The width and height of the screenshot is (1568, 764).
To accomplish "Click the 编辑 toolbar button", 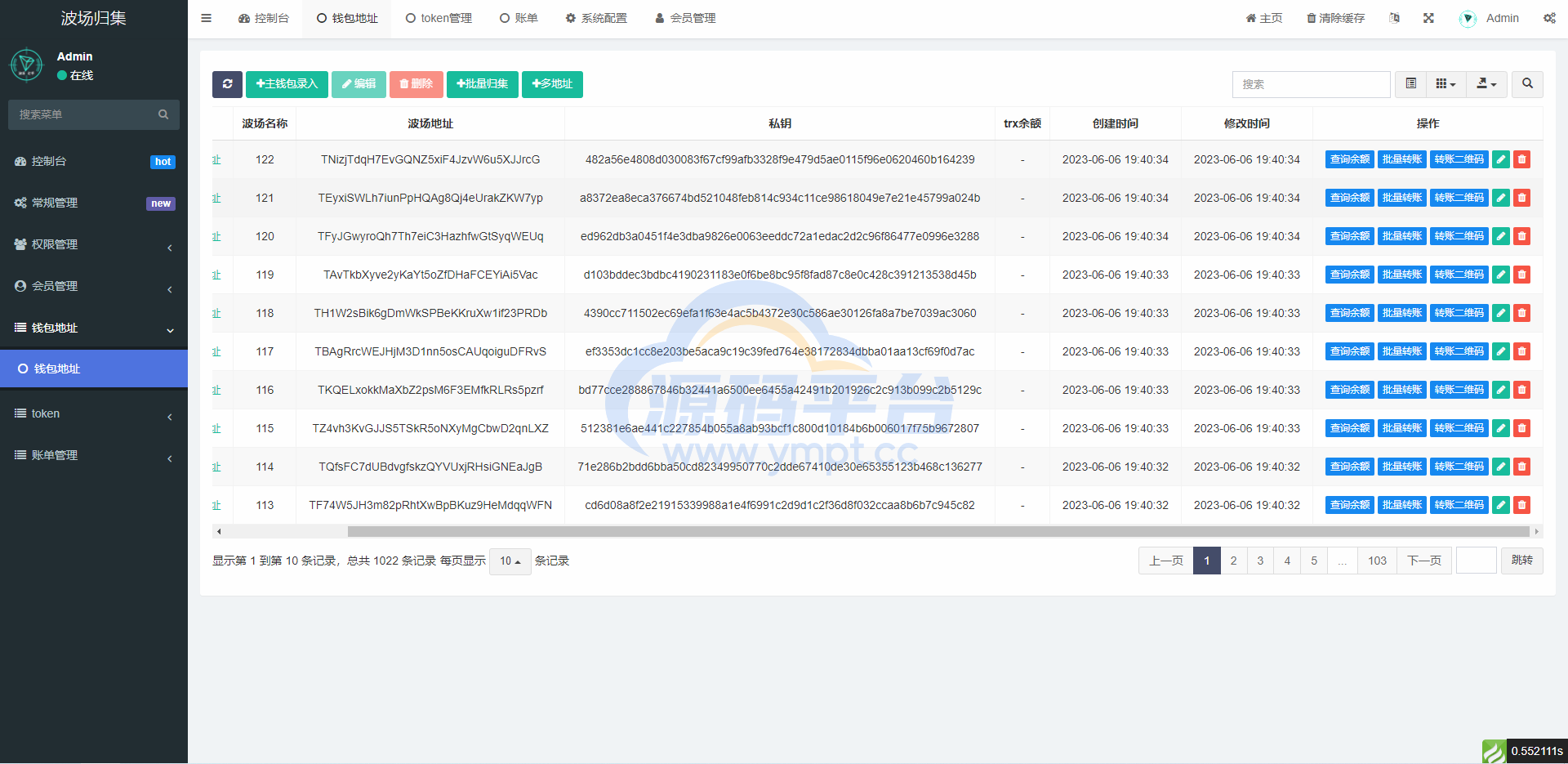I will [x=359, y=84].
